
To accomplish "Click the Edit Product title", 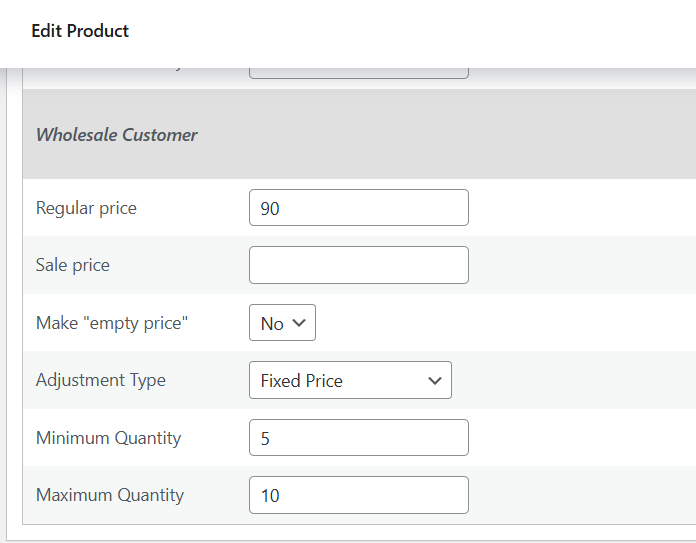I will point(80,31).
